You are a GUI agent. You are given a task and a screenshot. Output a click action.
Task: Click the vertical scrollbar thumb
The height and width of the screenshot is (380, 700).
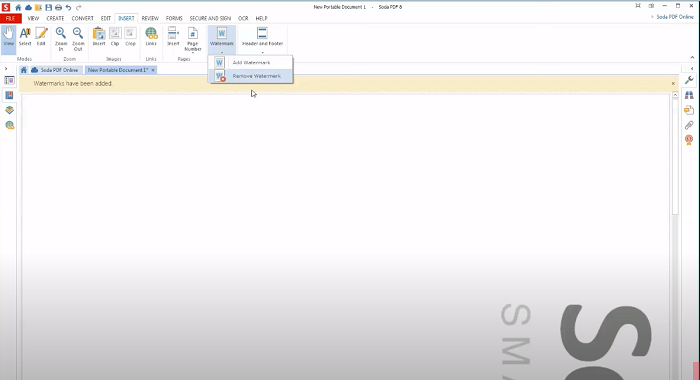click(675, 157)
